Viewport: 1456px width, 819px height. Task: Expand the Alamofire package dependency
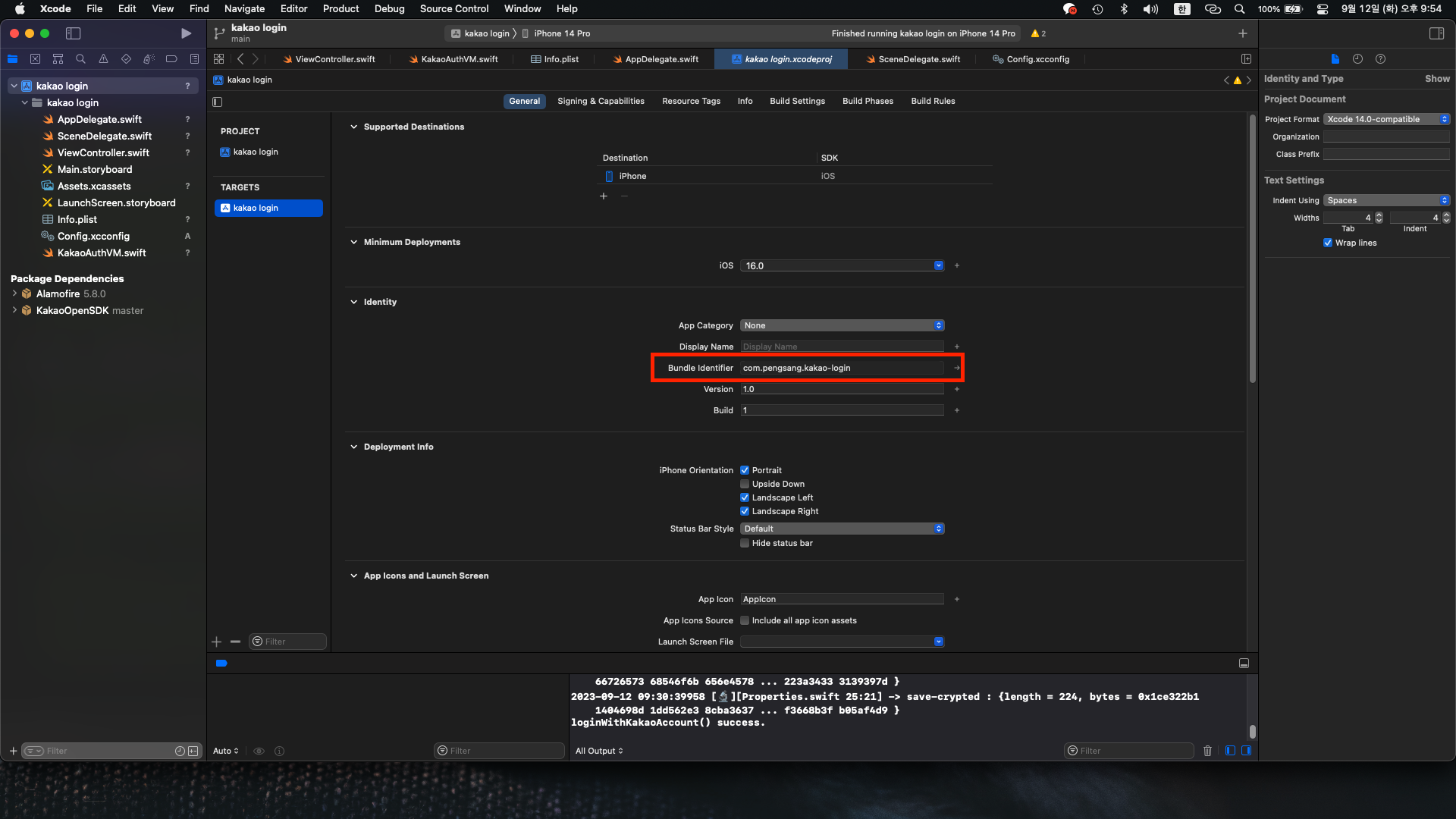[14, 293]
